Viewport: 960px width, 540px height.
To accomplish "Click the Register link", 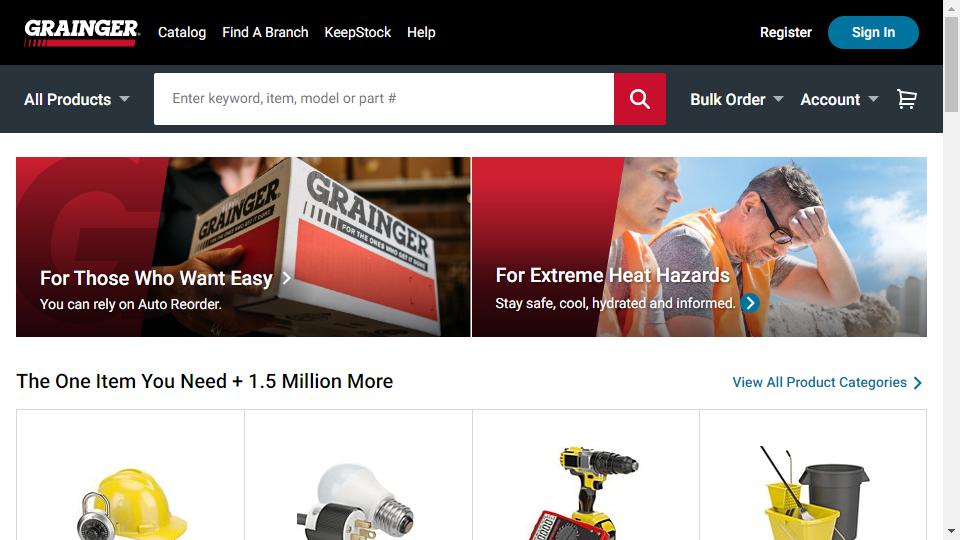I will 786,32.
